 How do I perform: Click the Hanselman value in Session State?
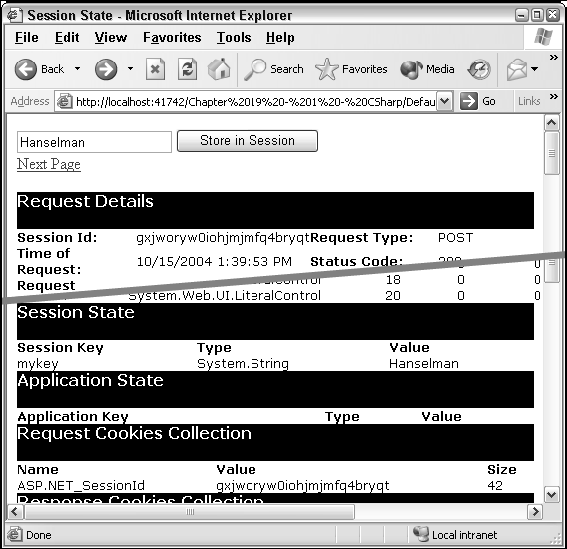[x=424, y=363]
